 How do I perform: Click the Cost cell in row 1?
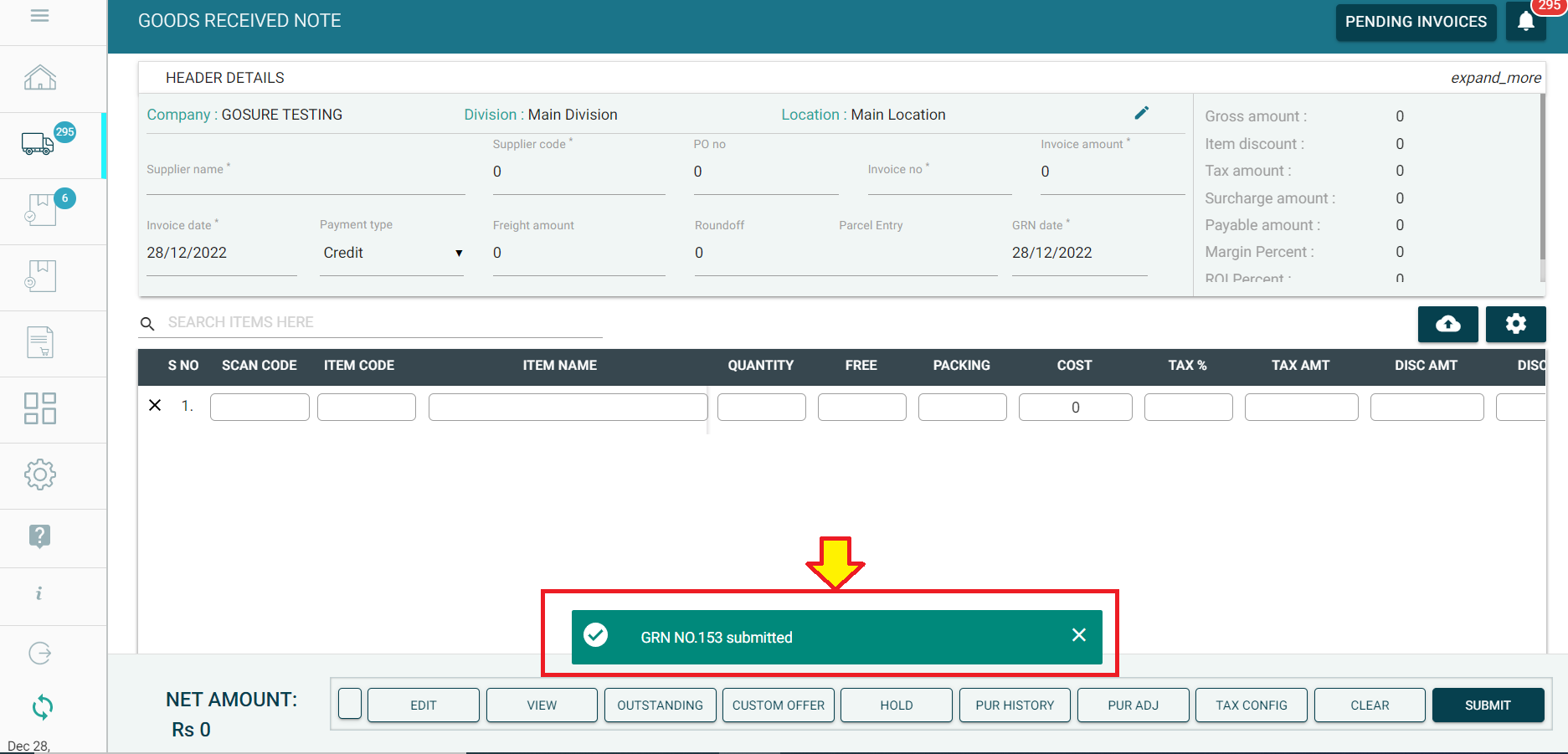[x=1076, y=407]
